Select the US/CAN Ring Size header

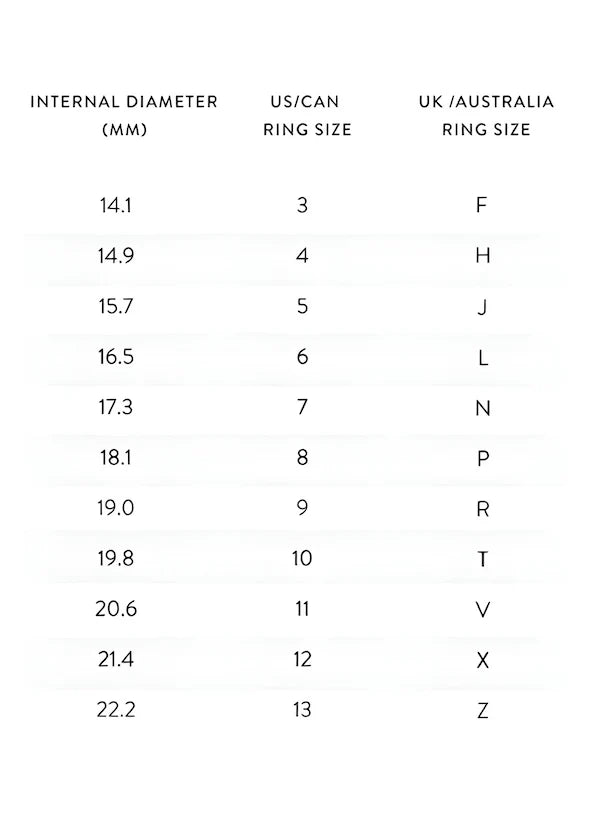[306, 116]
